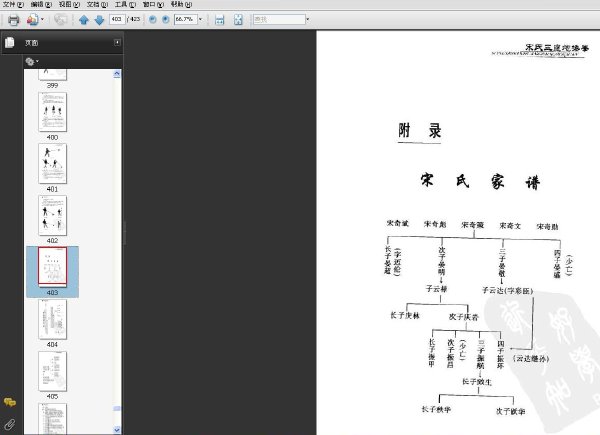Select highlighted page thumbnail 403
The width and height of the screenshot is (600, 435).
point(52,267)
